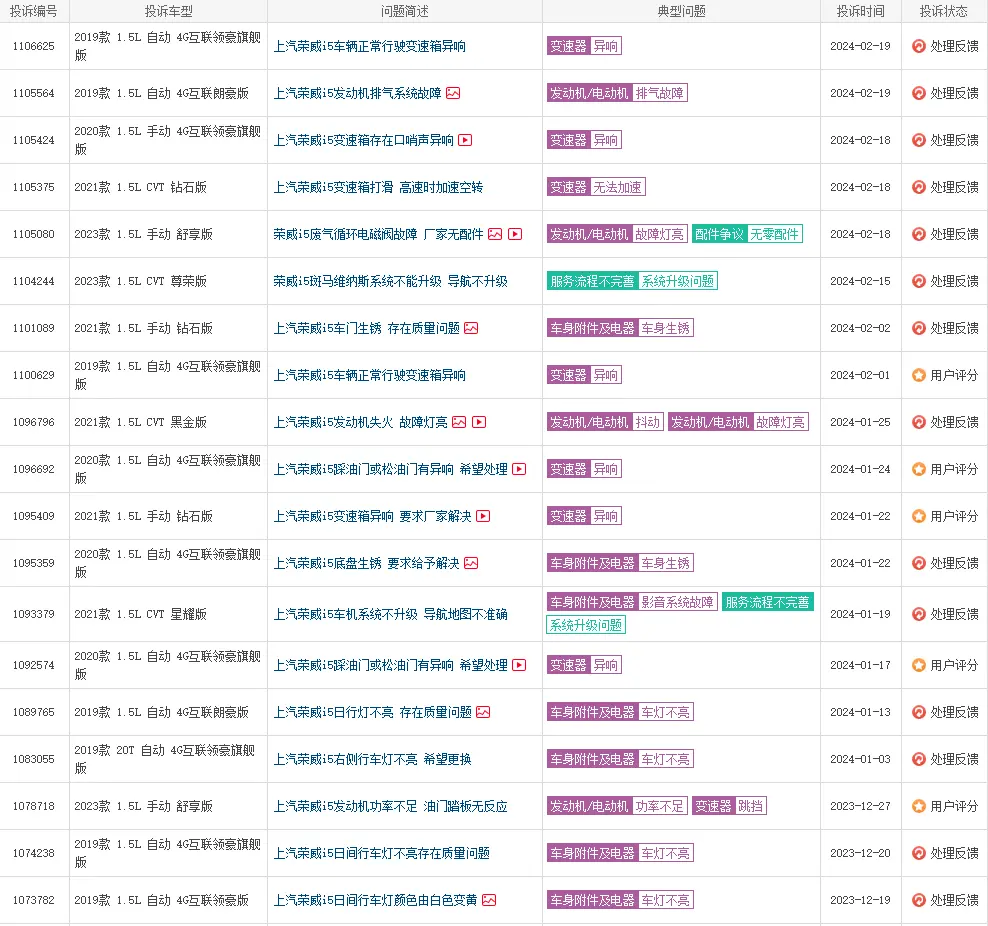Open image icon for complaint 1089765 daytime lights
Screen dimensions: 988x926
tap(483, 712)
